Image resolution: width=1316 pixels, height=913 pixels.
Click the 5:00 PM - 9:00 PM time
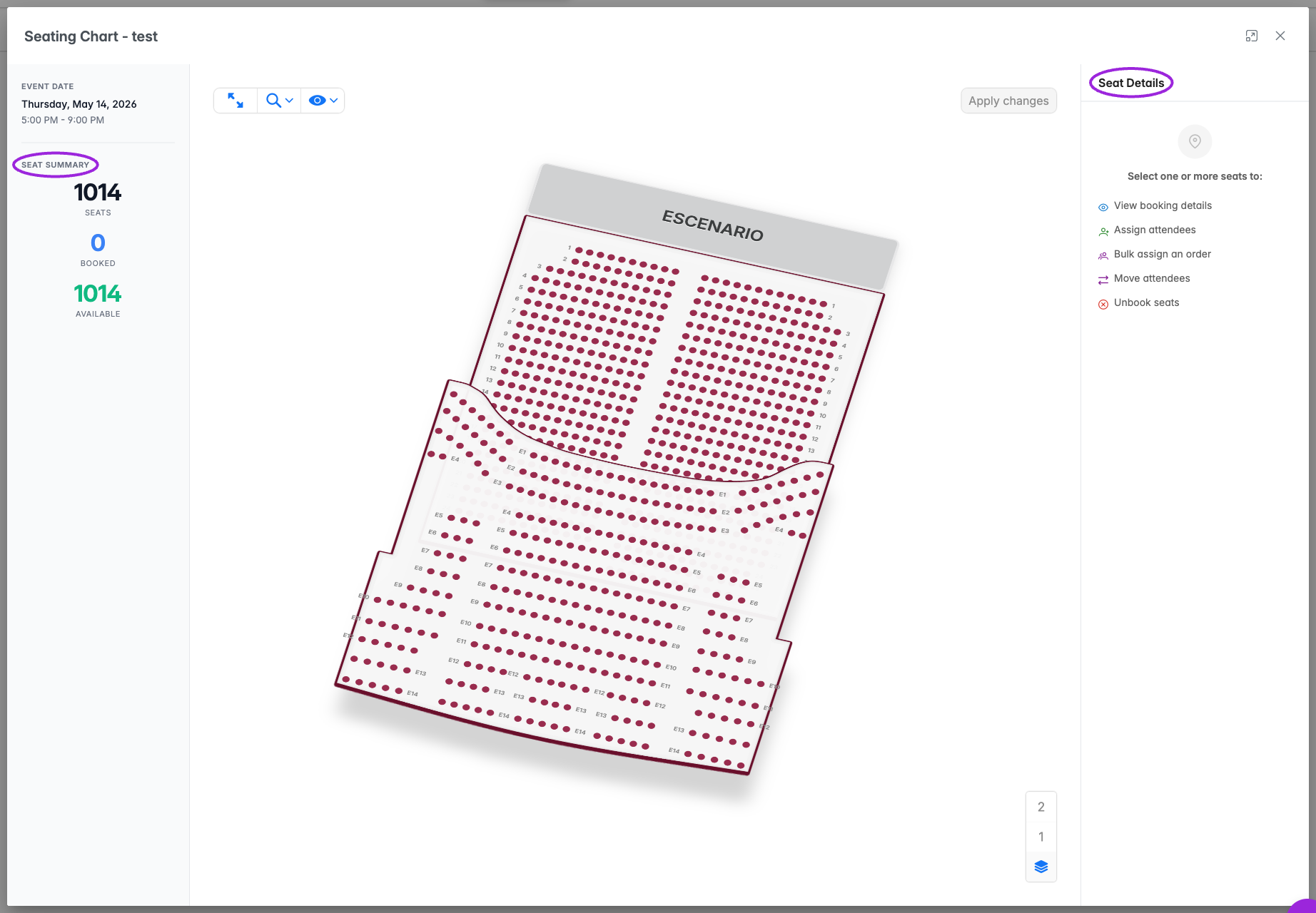63,120
